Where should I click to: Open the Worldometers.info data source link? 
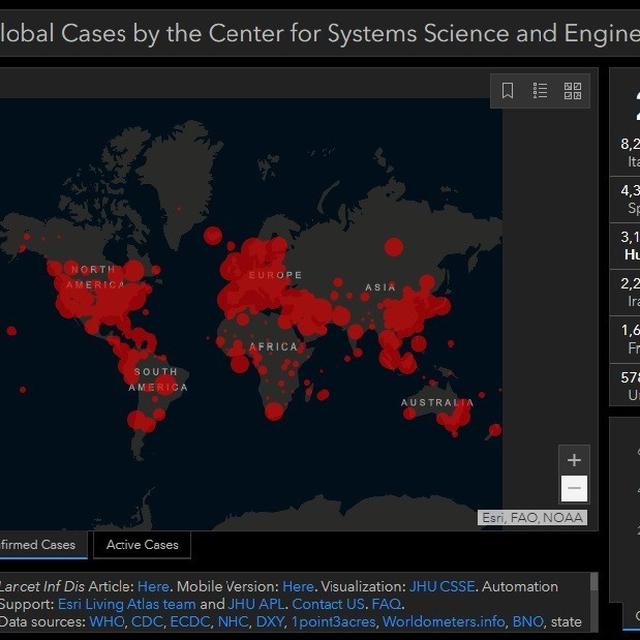tap(444, 622)
